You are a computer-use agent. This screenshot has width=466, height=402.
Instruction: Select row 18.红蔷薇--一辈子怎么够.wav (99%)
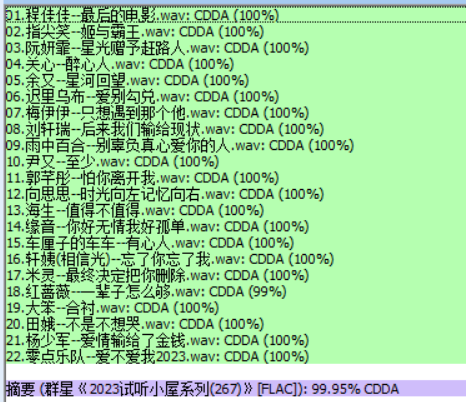pos(236,292)
